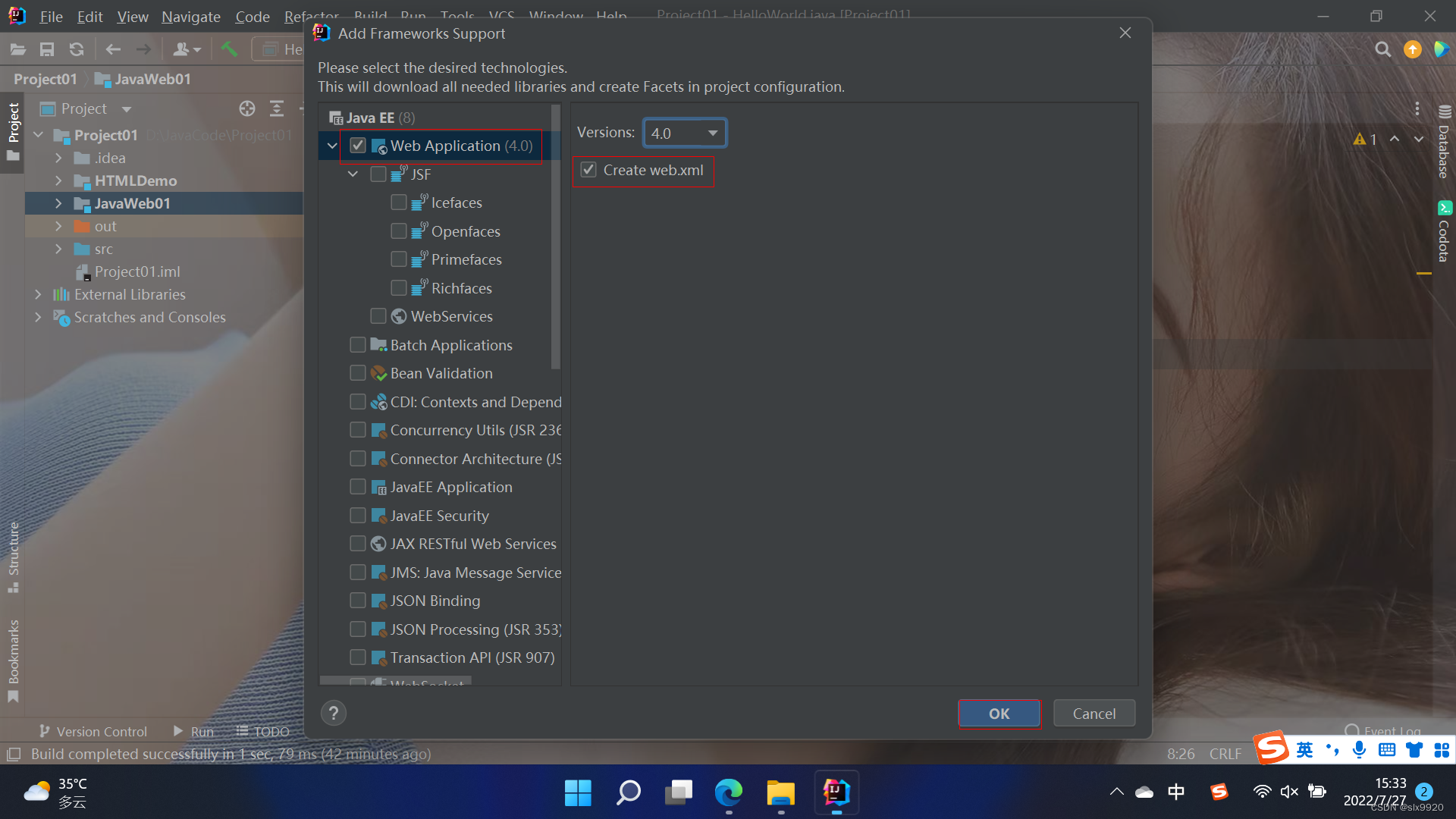The height and width of the screenshot is (819, 1456).
Task: Click the Forward navigation arrow
Action: [x=143, y=50]
